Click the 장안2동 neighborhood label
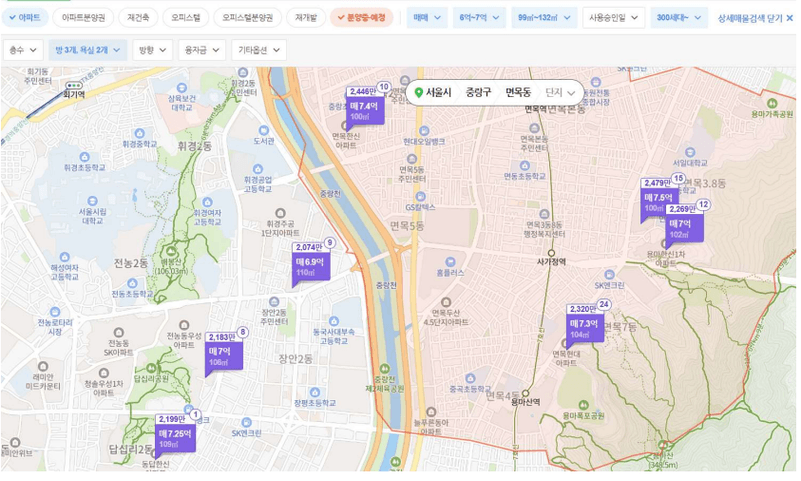Screen dimensions: 801x481 [x=295, y=358]
